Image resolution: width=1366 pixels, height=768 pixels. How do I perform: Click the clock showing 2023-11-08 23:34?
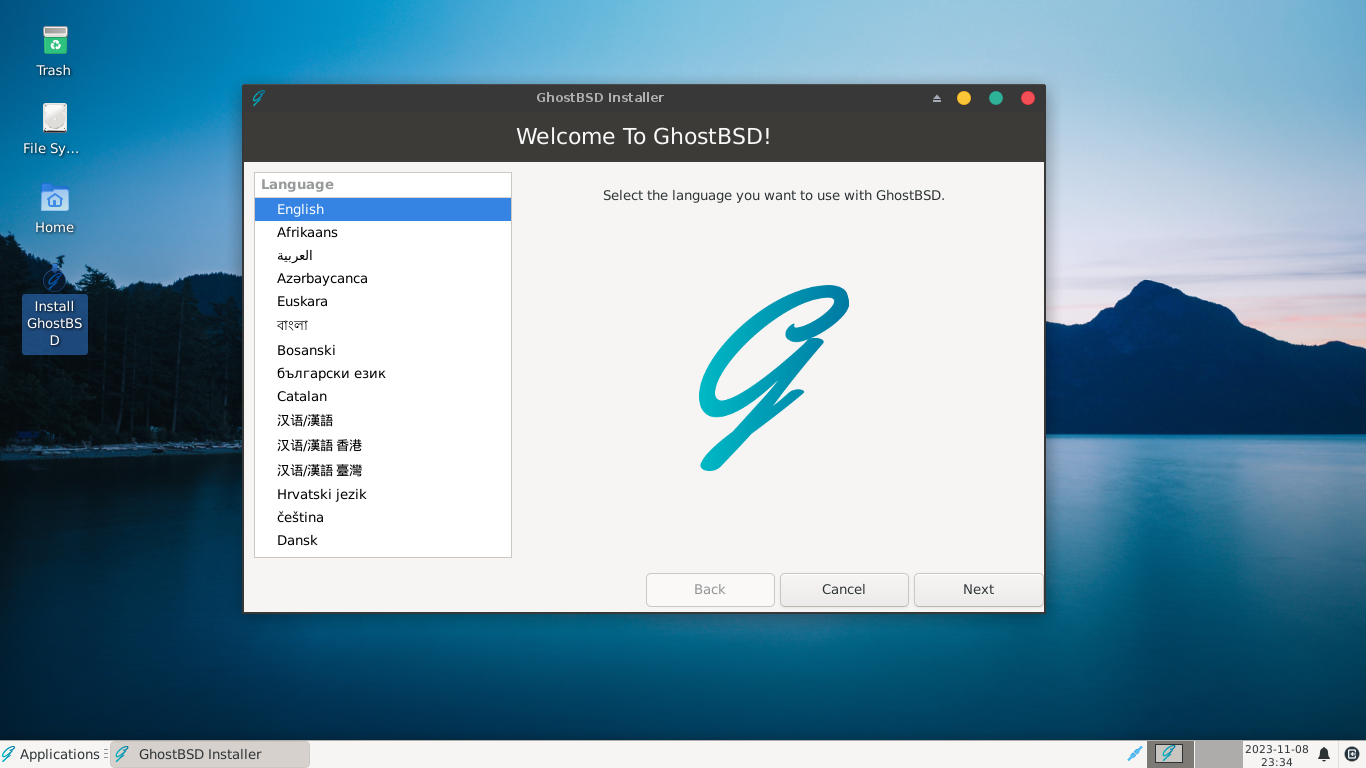(x=1277, y=755)
